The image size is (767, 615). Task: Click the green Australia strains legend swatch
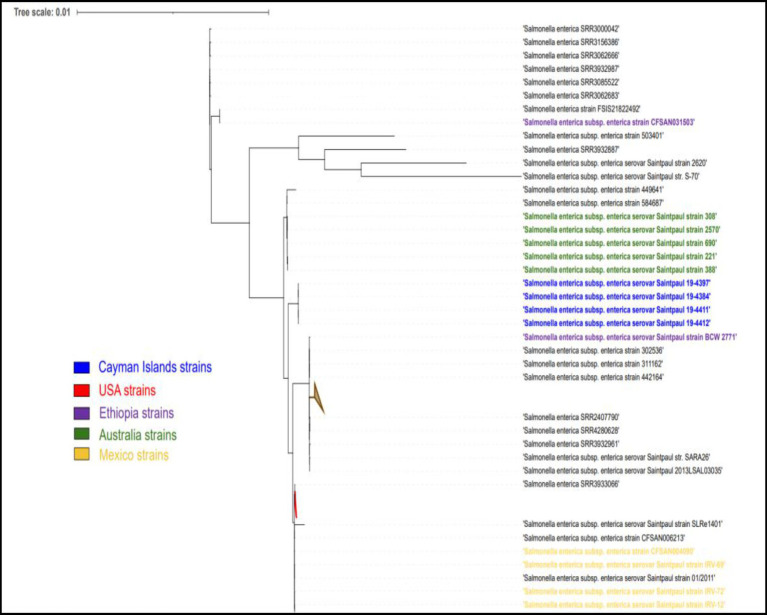82,434
